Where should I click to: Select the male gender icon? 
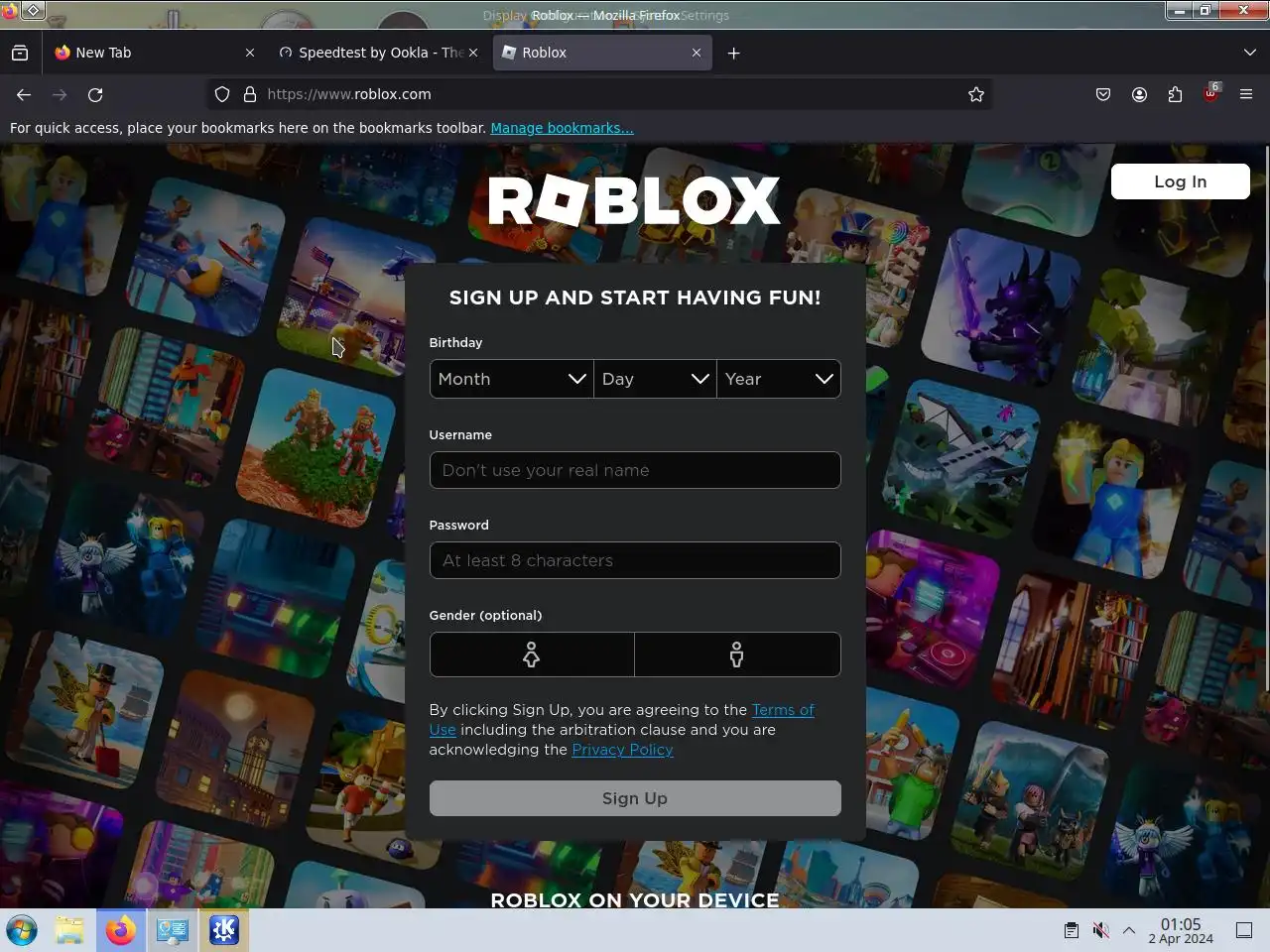(737, 654)
